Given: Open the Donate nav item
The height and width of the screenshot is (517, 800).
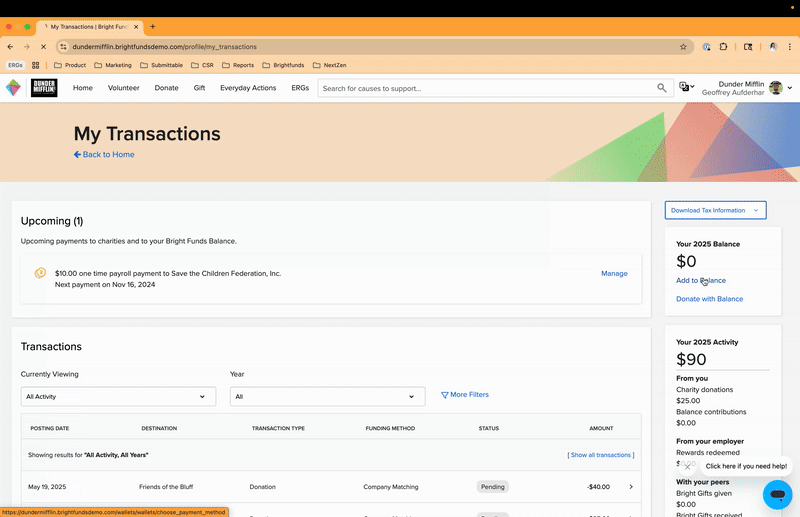Looking at the screenshot, I should [166, 88].
